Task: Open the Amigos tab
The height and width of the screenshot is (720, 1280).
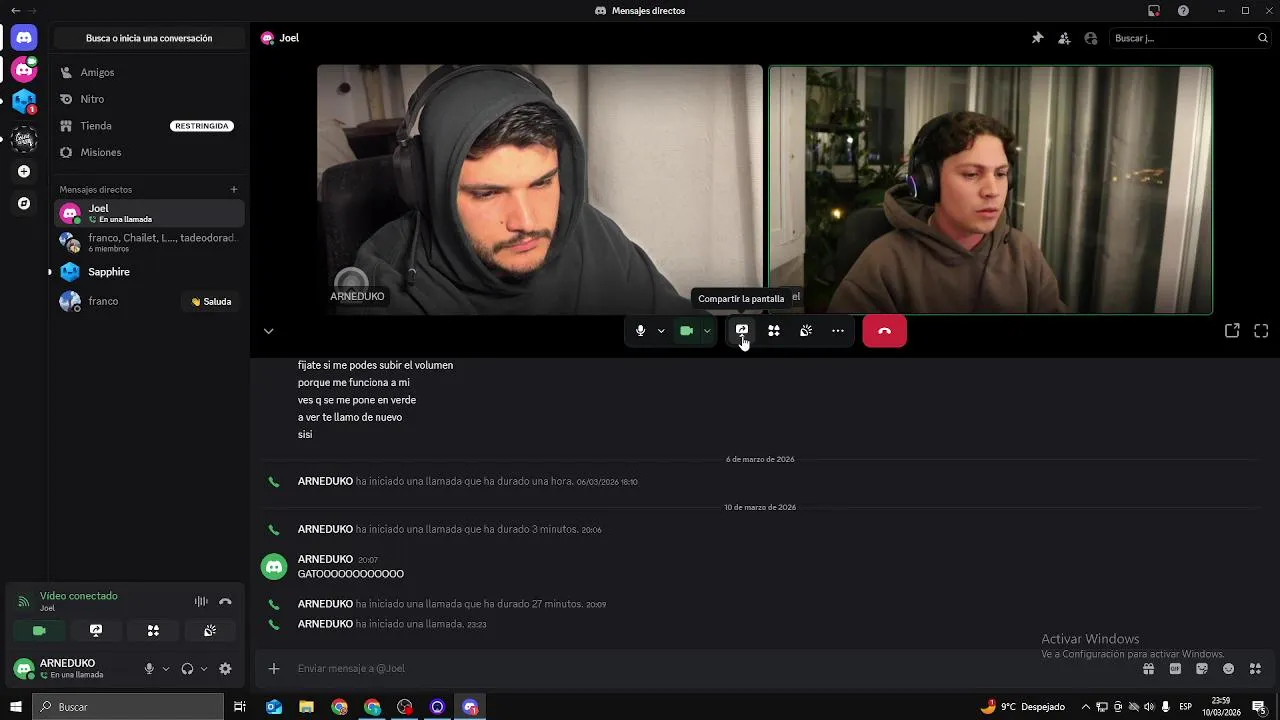Action: (x=149, y=72)
